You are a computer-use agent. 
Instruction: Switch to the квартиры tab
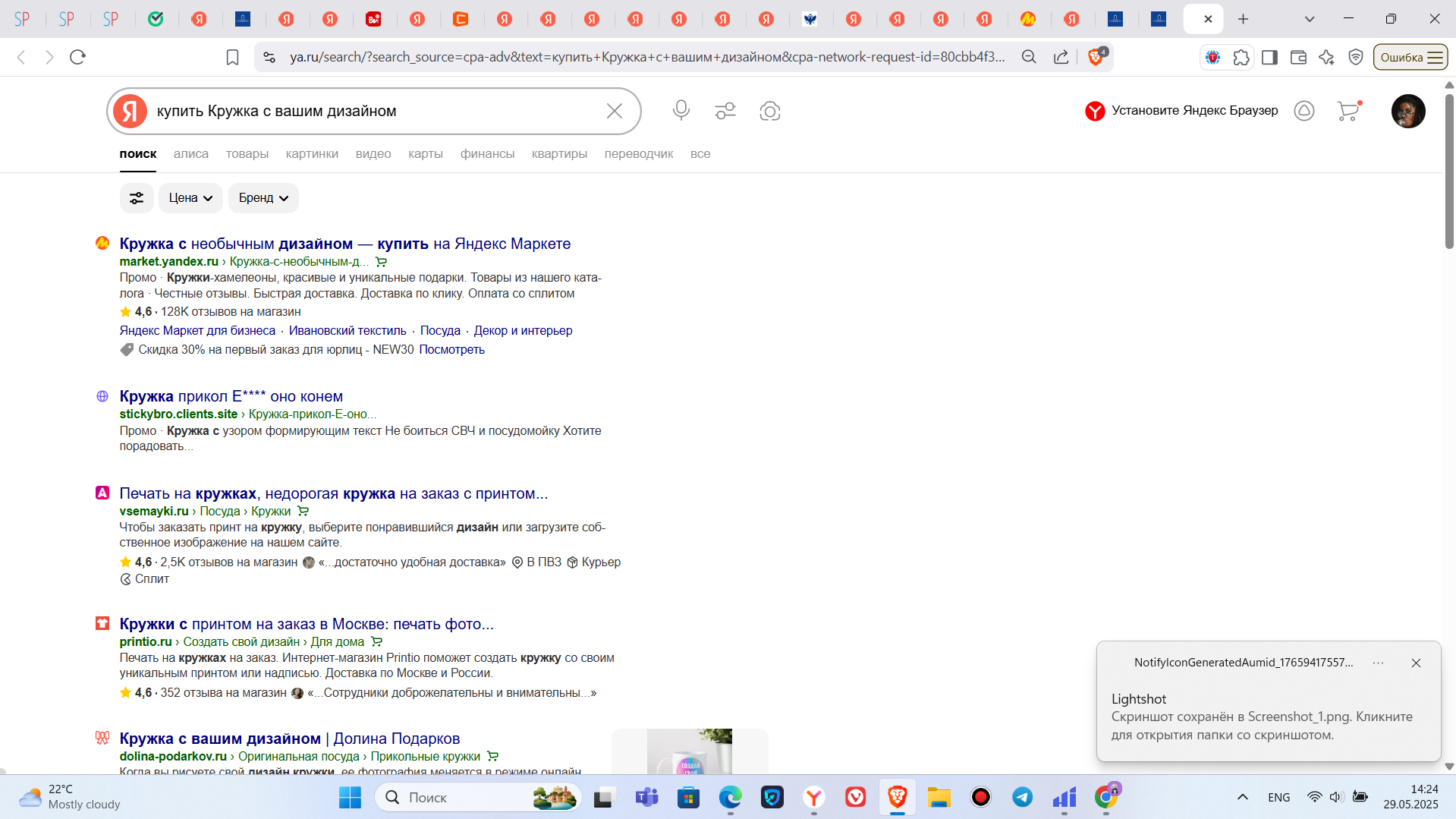559,153
